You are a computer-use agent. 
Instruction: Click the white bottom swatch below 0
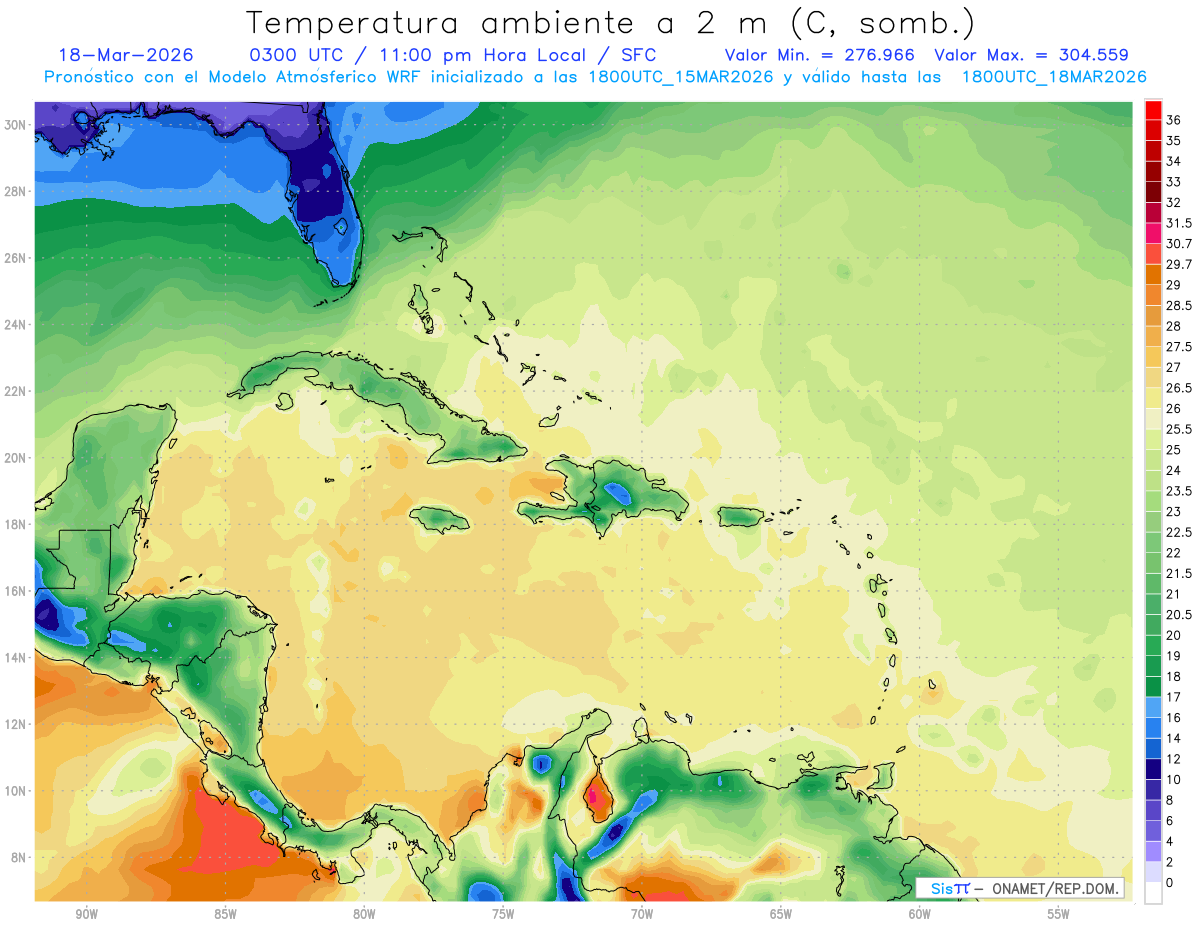[1153, 893]
